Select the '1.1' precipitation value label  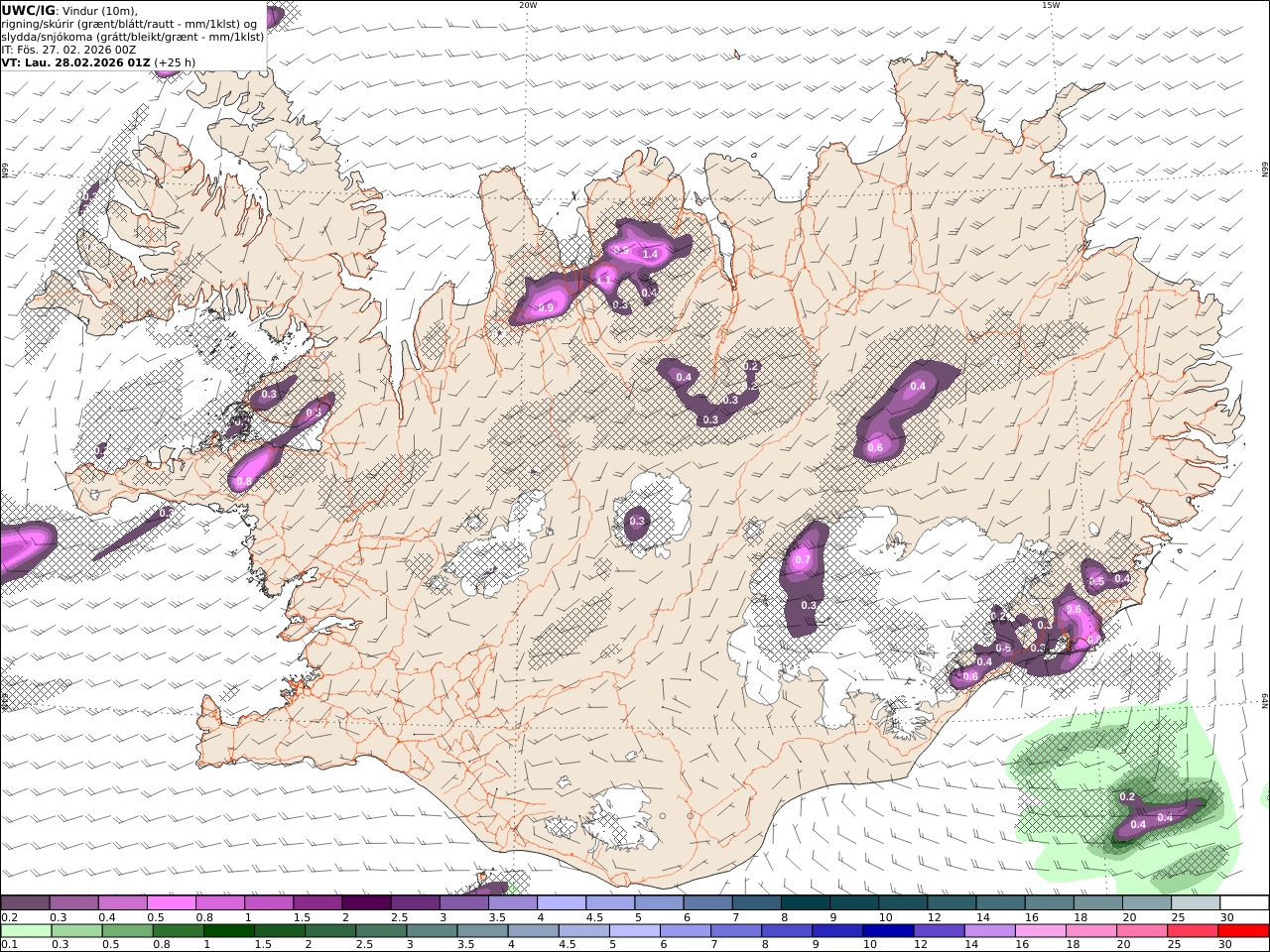pyautogui.click(x=603, y=281)
